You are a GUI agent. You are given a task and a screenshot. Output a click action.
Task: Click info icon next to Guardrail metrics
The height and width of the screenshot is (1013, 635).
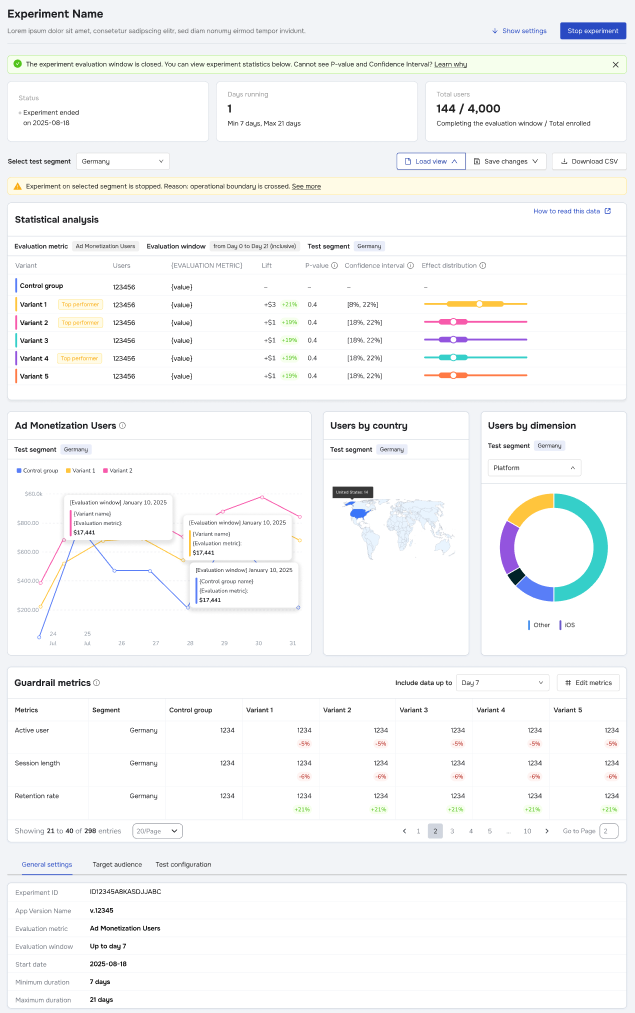click(x=97, y=683)
